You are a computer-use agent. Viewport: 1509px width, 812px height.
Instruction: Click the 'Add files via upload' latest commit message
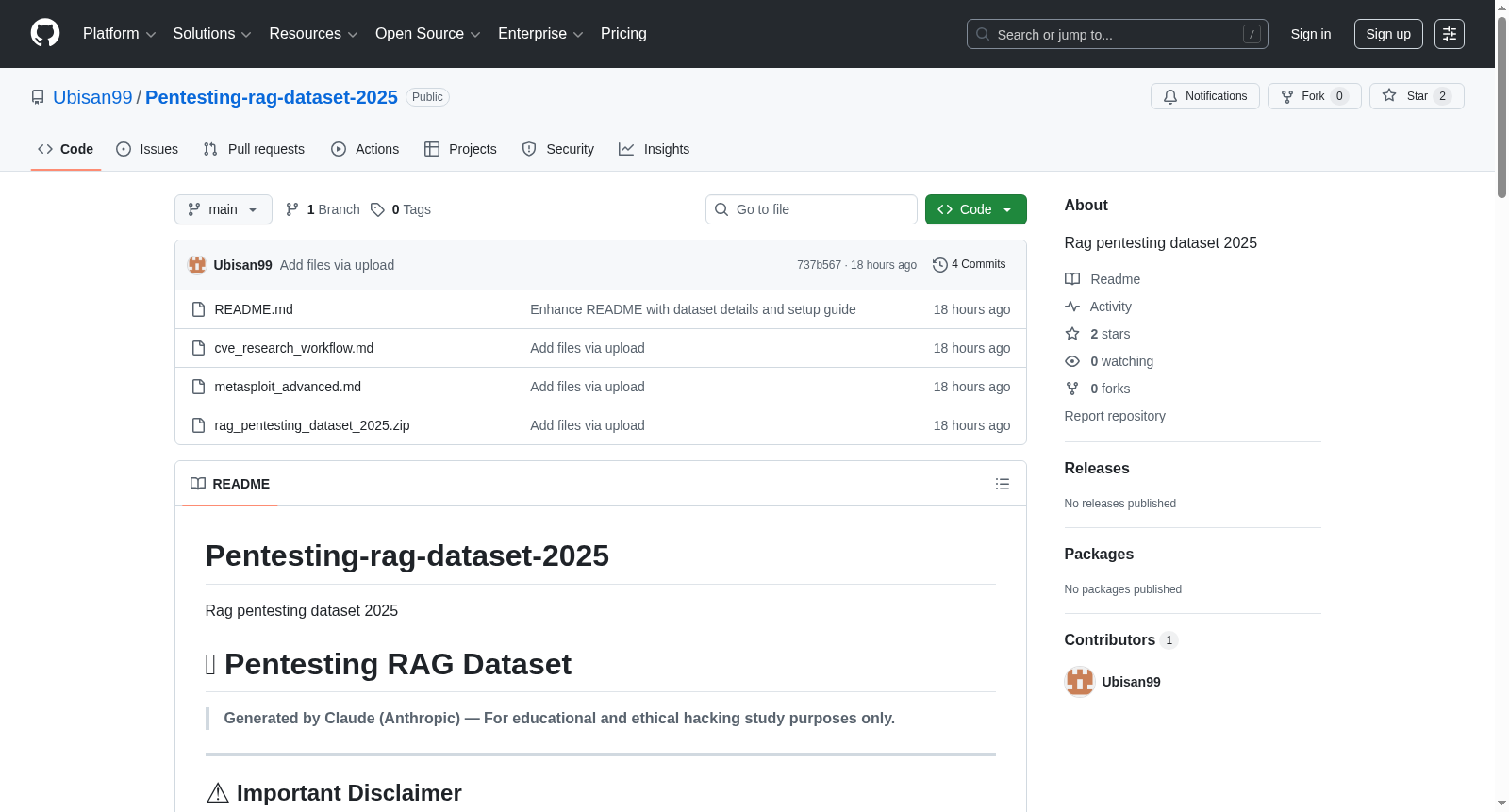pos(337,265)
